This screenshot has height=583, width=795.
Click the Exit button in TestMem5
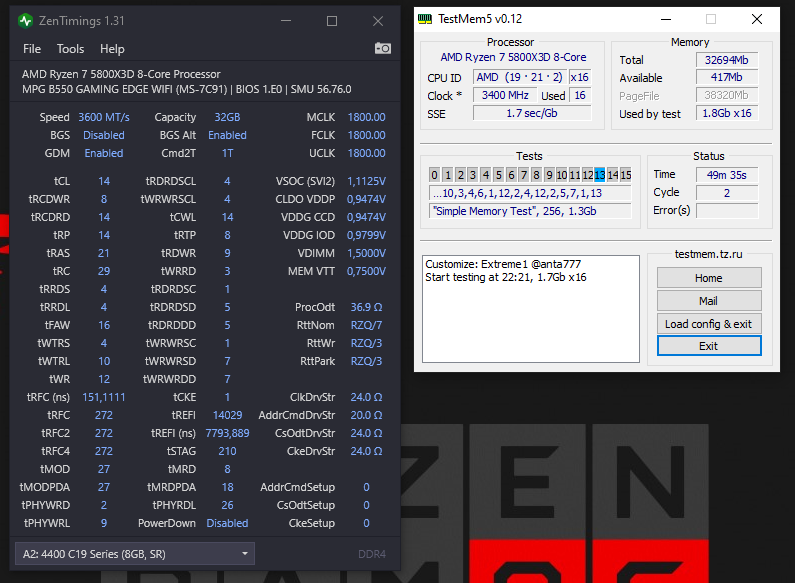click(x=709, y=346)
